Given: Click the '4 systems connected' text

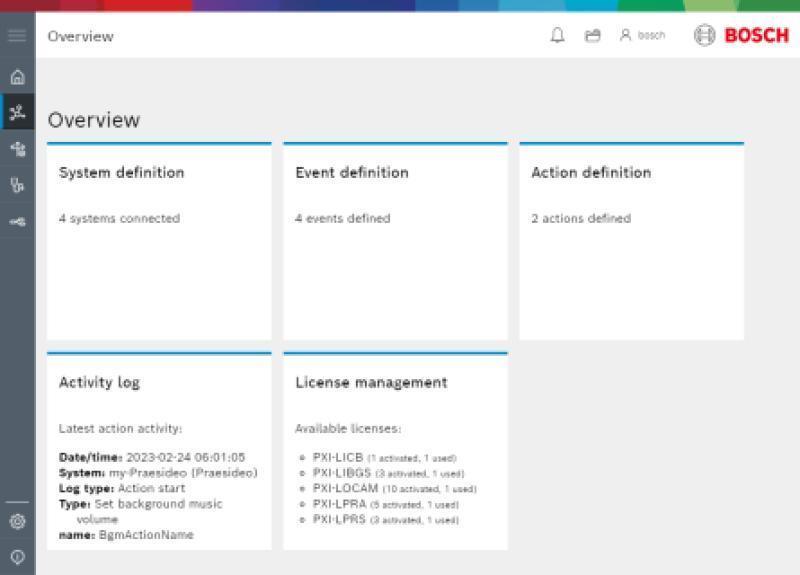Looking at the screenshot, I should (x=119, y=218).
